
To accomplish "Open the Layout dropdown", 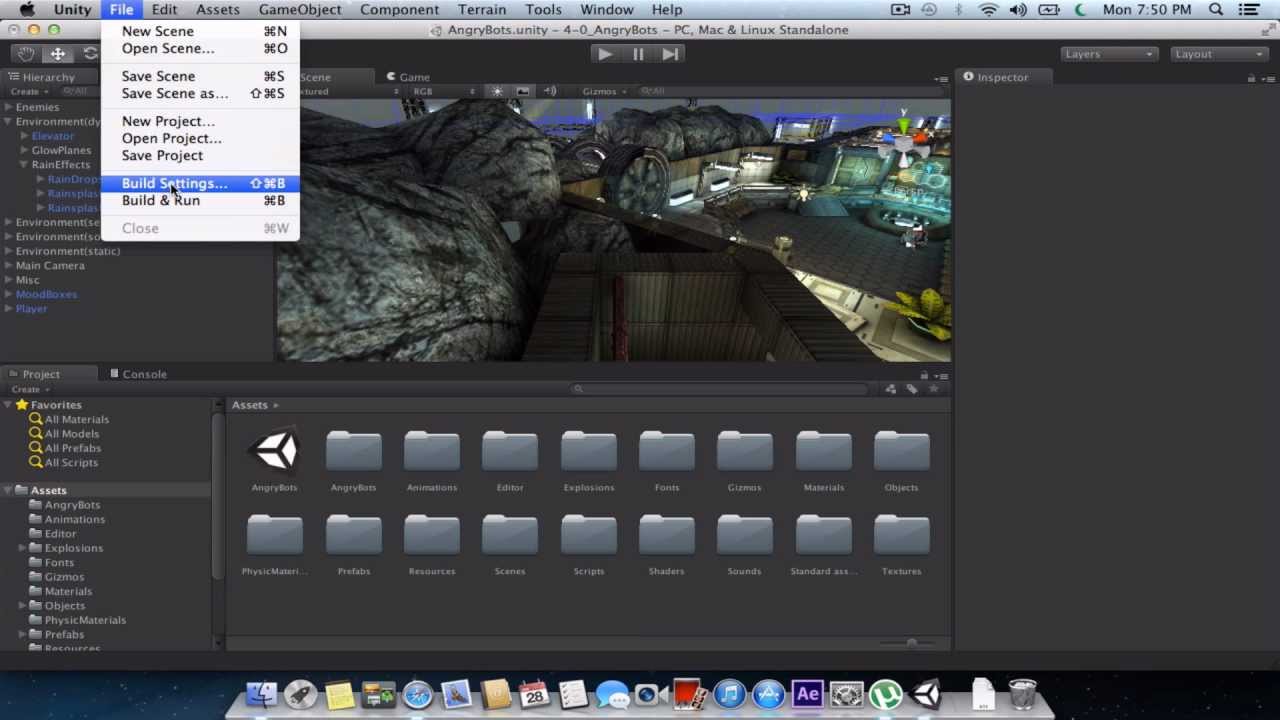I will (1217, 54).
